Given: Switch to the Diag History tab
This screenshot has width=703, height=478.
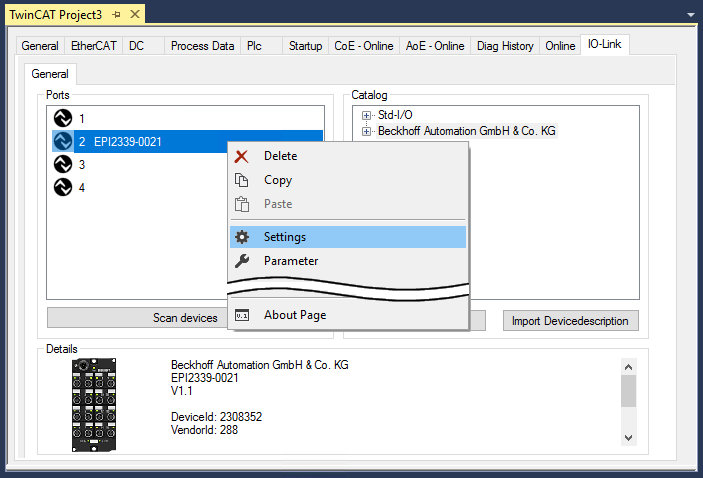Looking at the screenshot, I should tap(505, 46).
